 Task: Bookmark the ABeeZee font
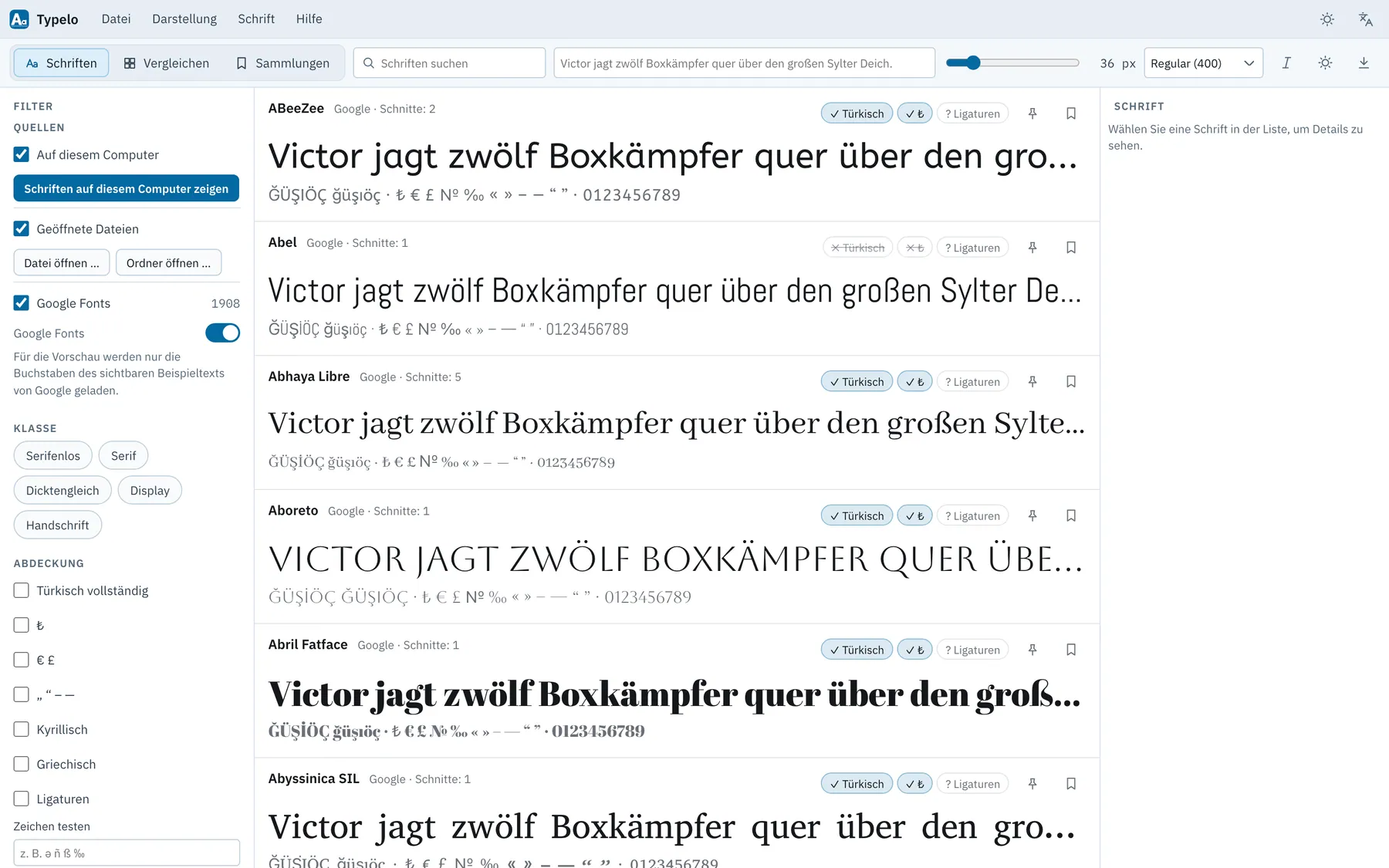(x=1071, y=113)
